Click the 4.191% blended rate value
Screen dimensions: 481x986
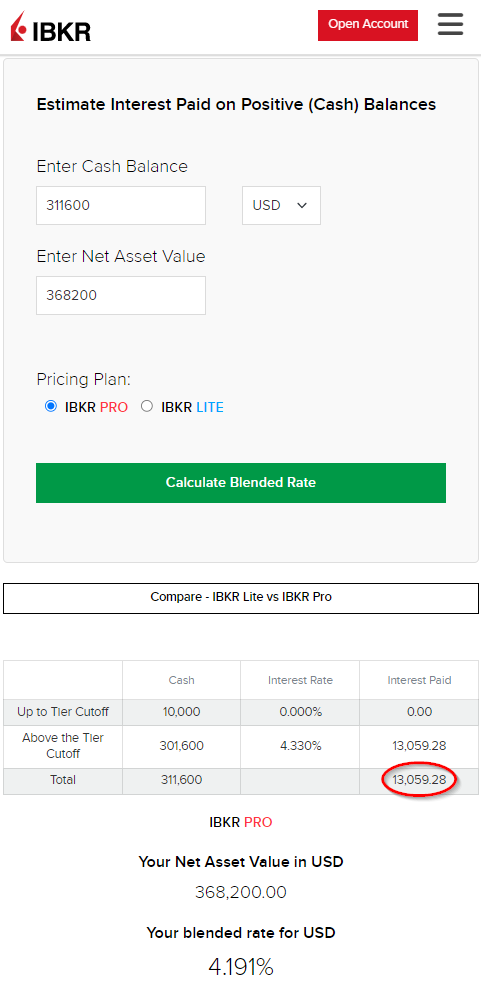[241, 966]
